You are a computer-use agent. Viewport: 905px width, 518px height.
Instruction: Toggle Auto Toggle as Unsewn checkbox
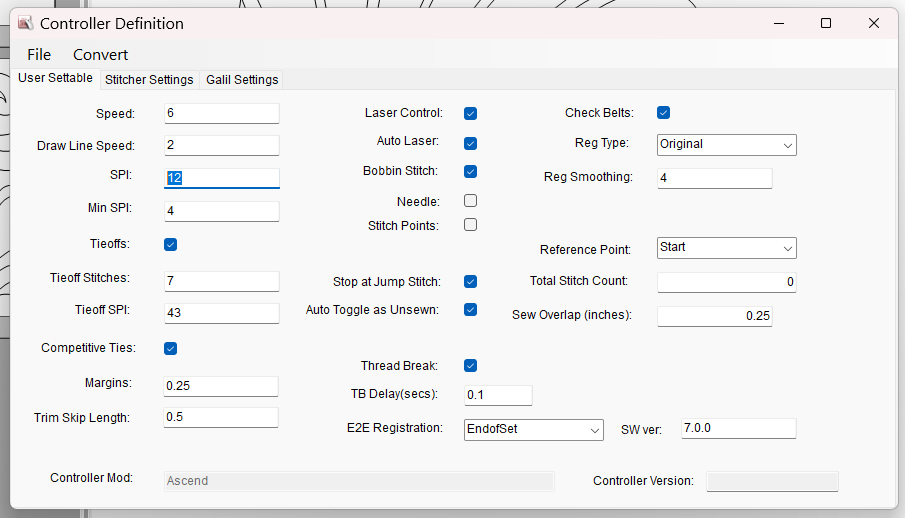pyautogui.click(x=470, y=310)
